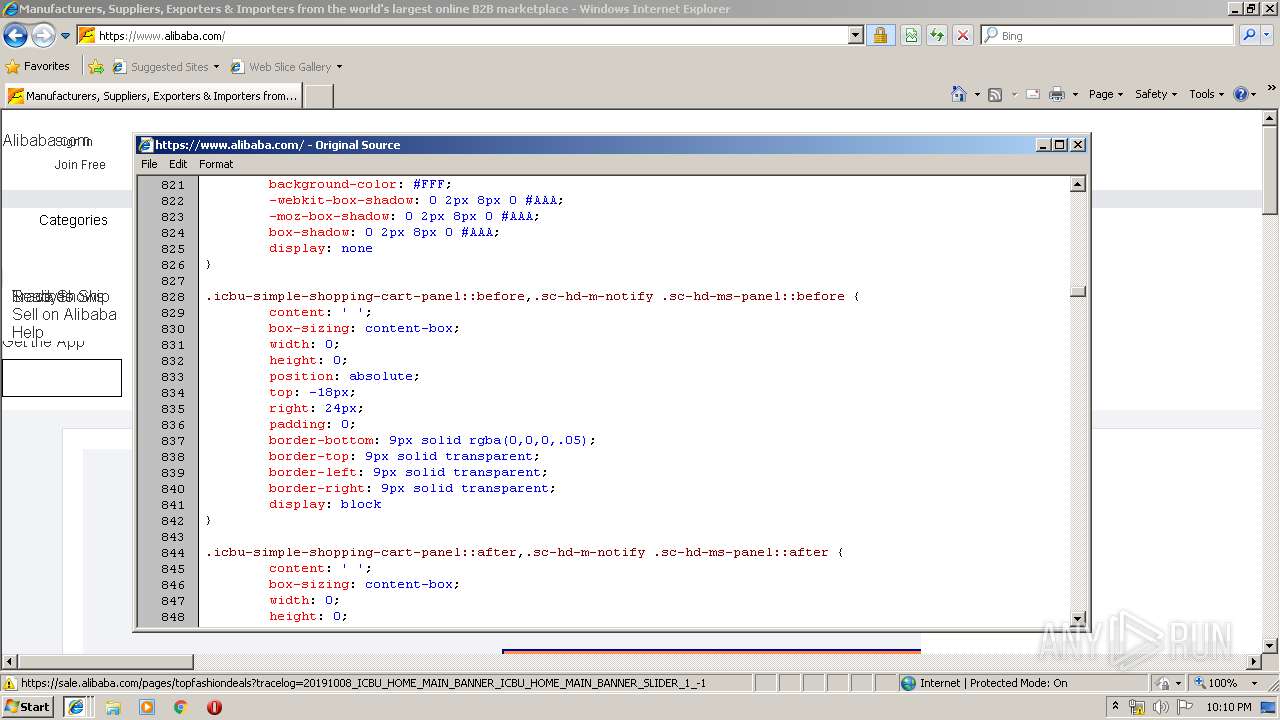Open the media player taskbar icon
1280x720 pixels.
[147, 707]
